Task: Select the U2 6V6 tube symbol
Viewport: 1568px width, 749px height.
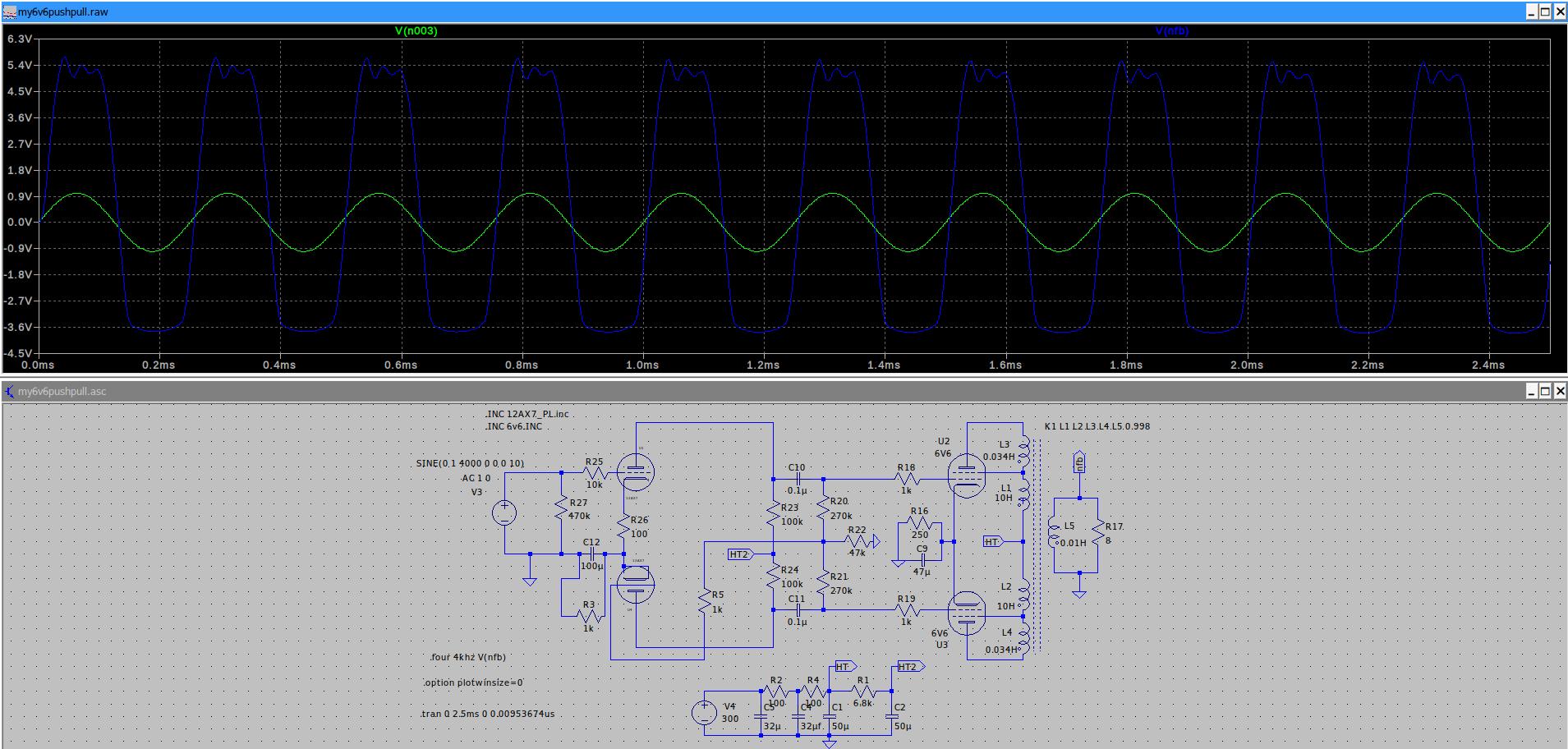Action: coord(966,477)
